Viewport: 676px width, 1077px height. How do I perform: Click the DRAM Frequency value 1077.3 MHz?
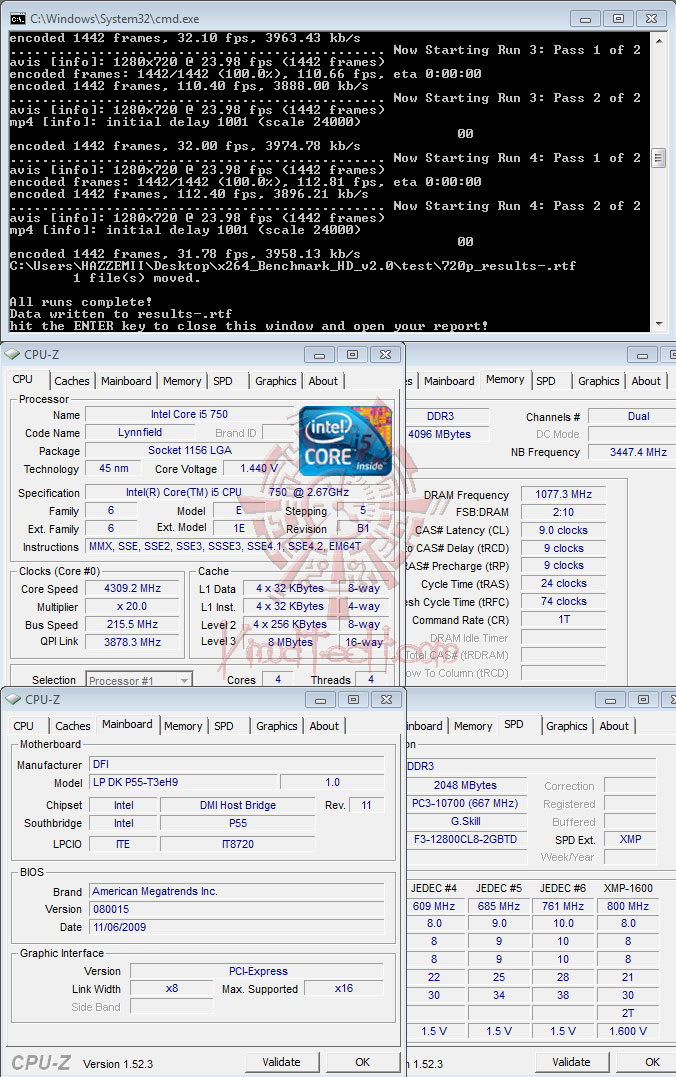(x=563, y=494)
